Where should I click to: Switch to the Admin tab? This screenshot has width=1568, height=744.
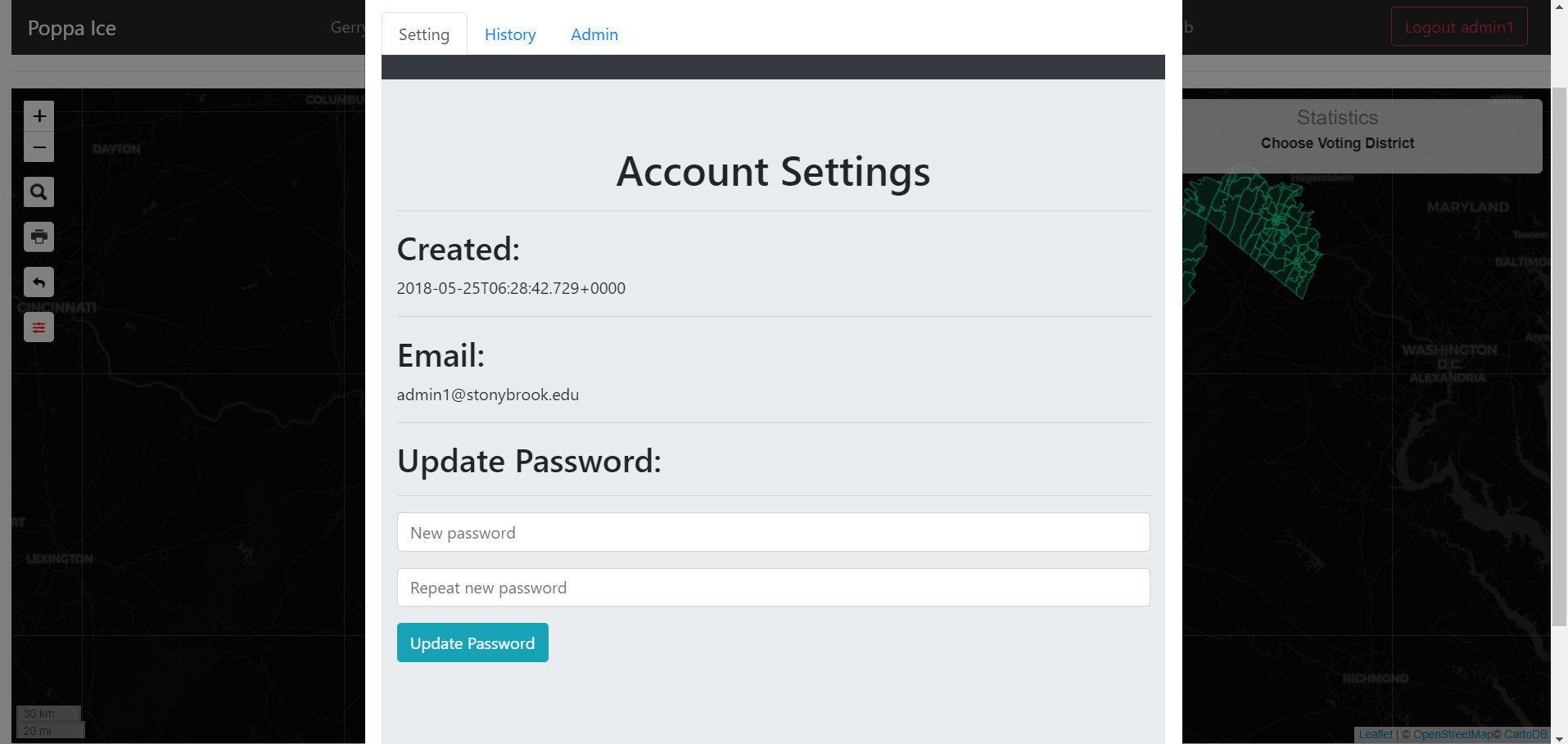594,34
